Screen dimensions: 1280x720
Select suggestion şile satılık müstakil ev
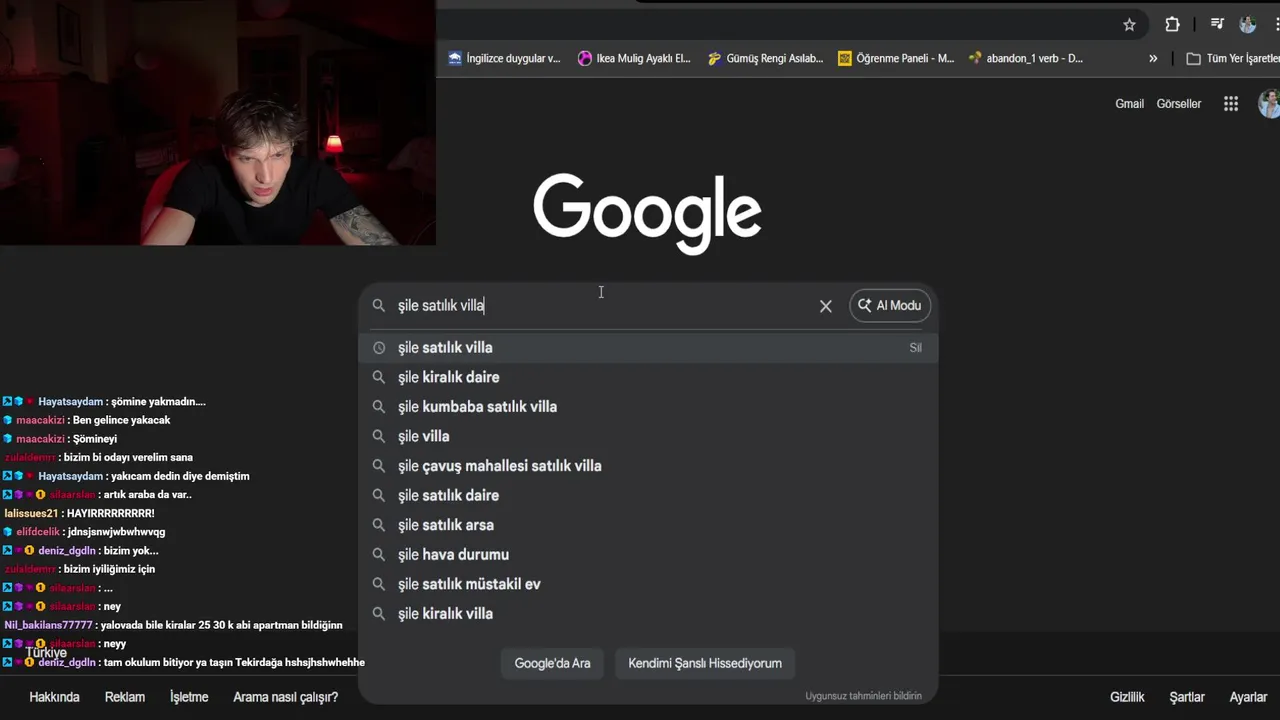(648, 584)
